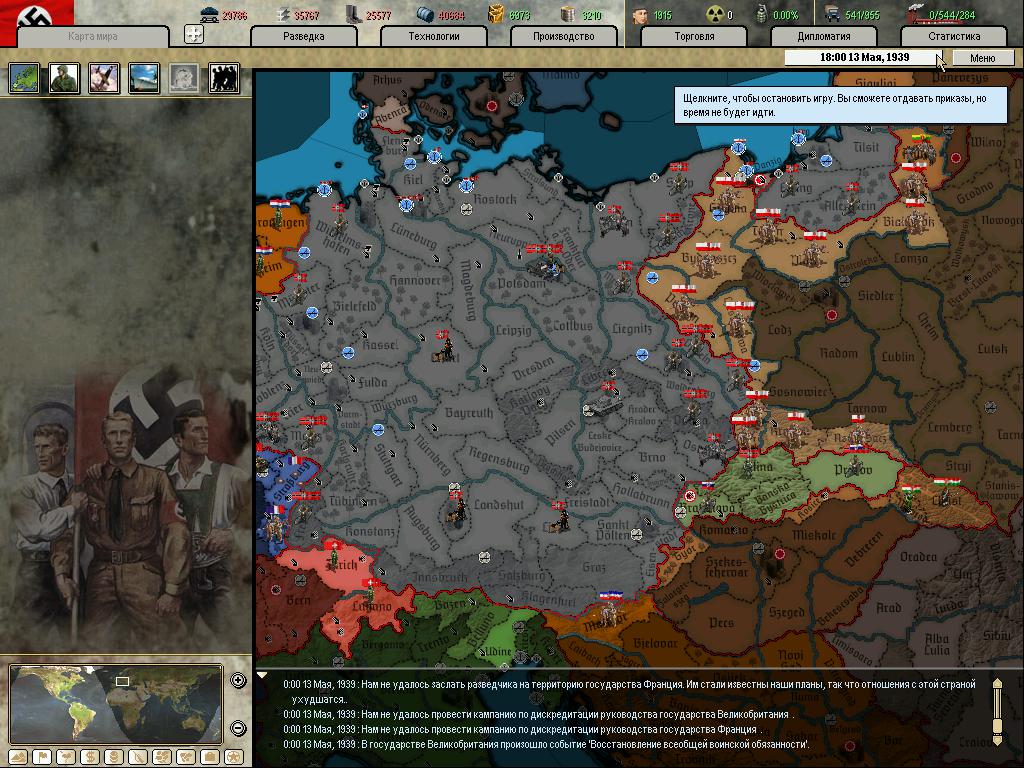
Task: Click log entry about Великобритания conscription event
Action: pyautogui.click(x=546, y=744)
